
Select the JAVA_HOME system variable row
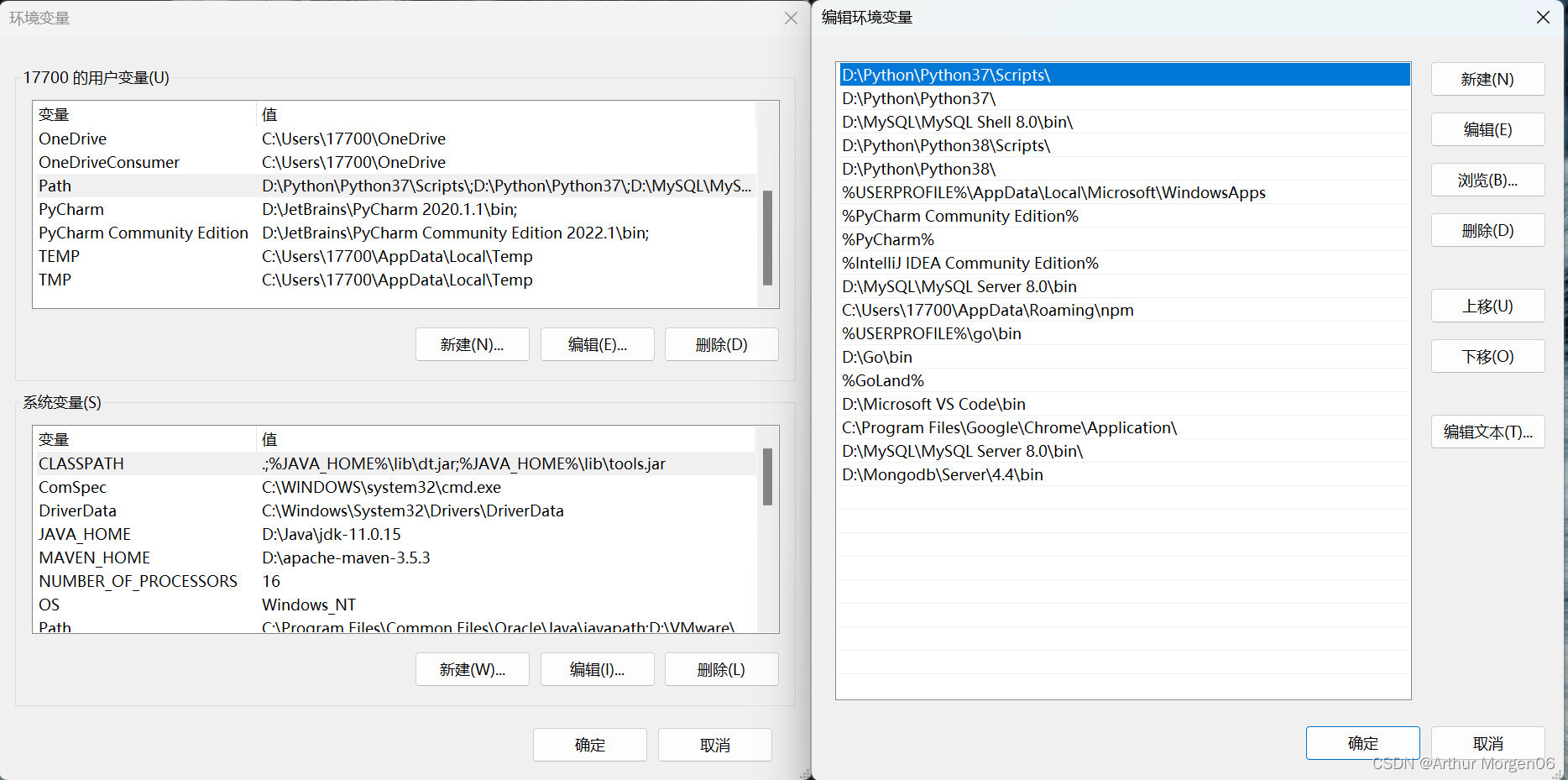(x=395, y=534)
